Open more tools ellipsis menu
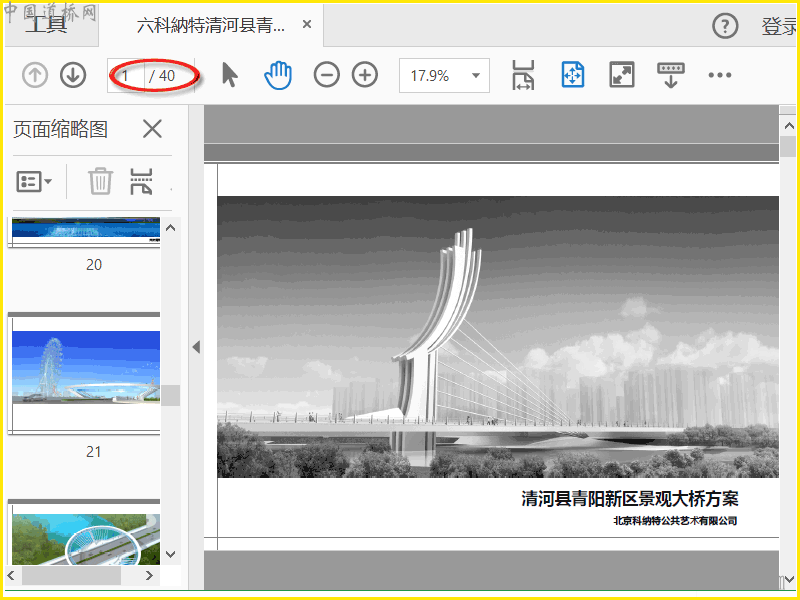Viewport: 800px width, 600px height. [x=719, y=76]
